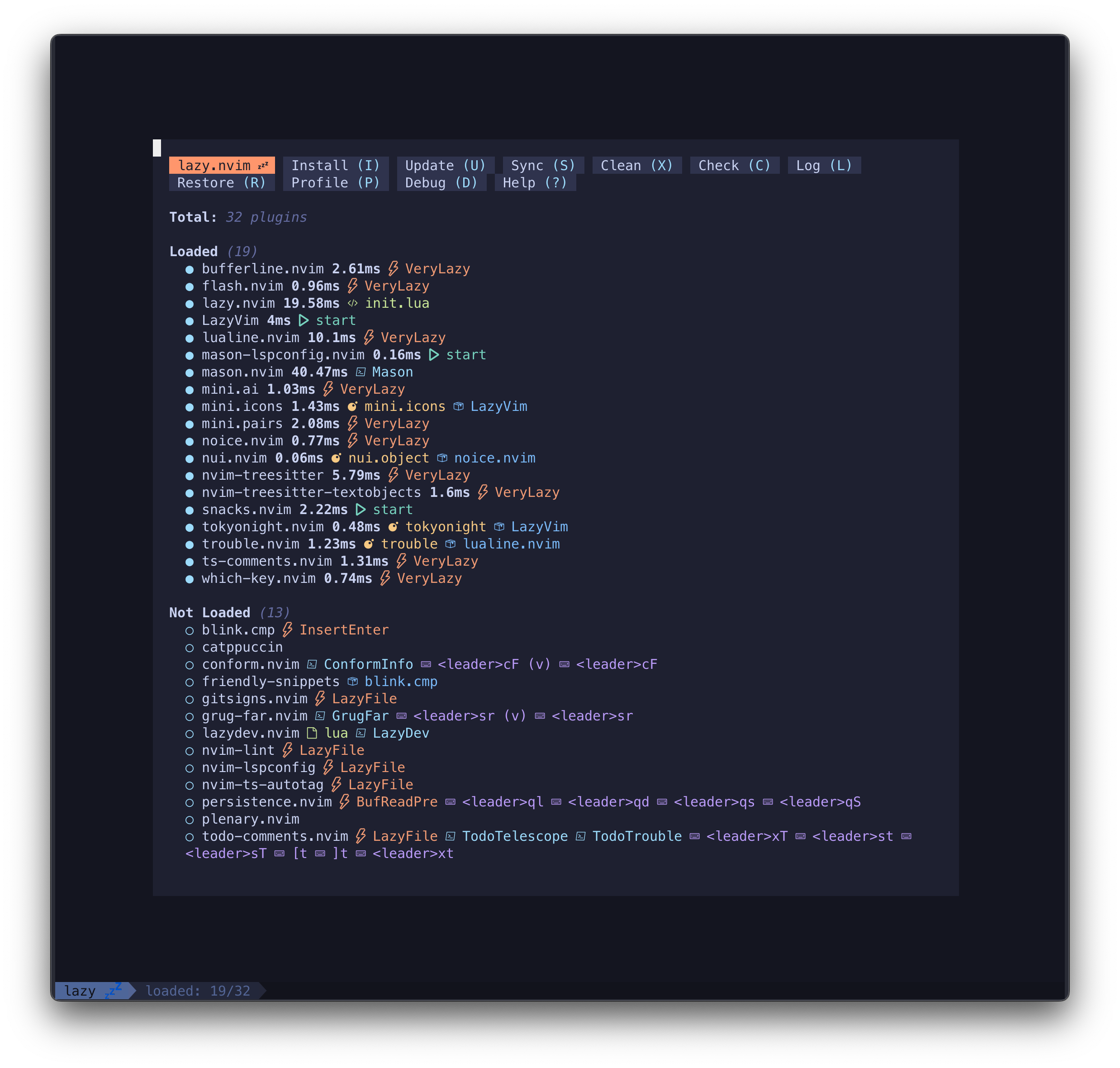Click the command icon before LazyDev

click(361, 733)
